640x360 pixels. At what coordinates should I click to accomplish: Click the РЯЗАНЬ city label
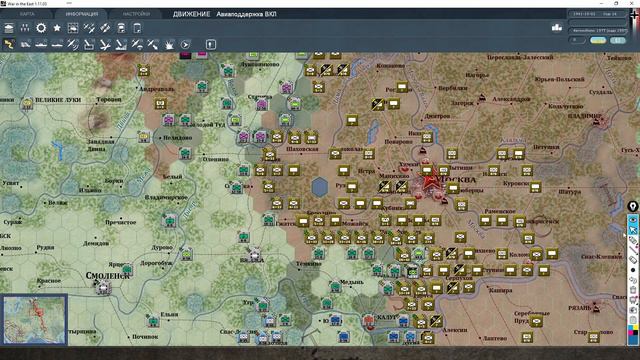(x=581, y=308)
